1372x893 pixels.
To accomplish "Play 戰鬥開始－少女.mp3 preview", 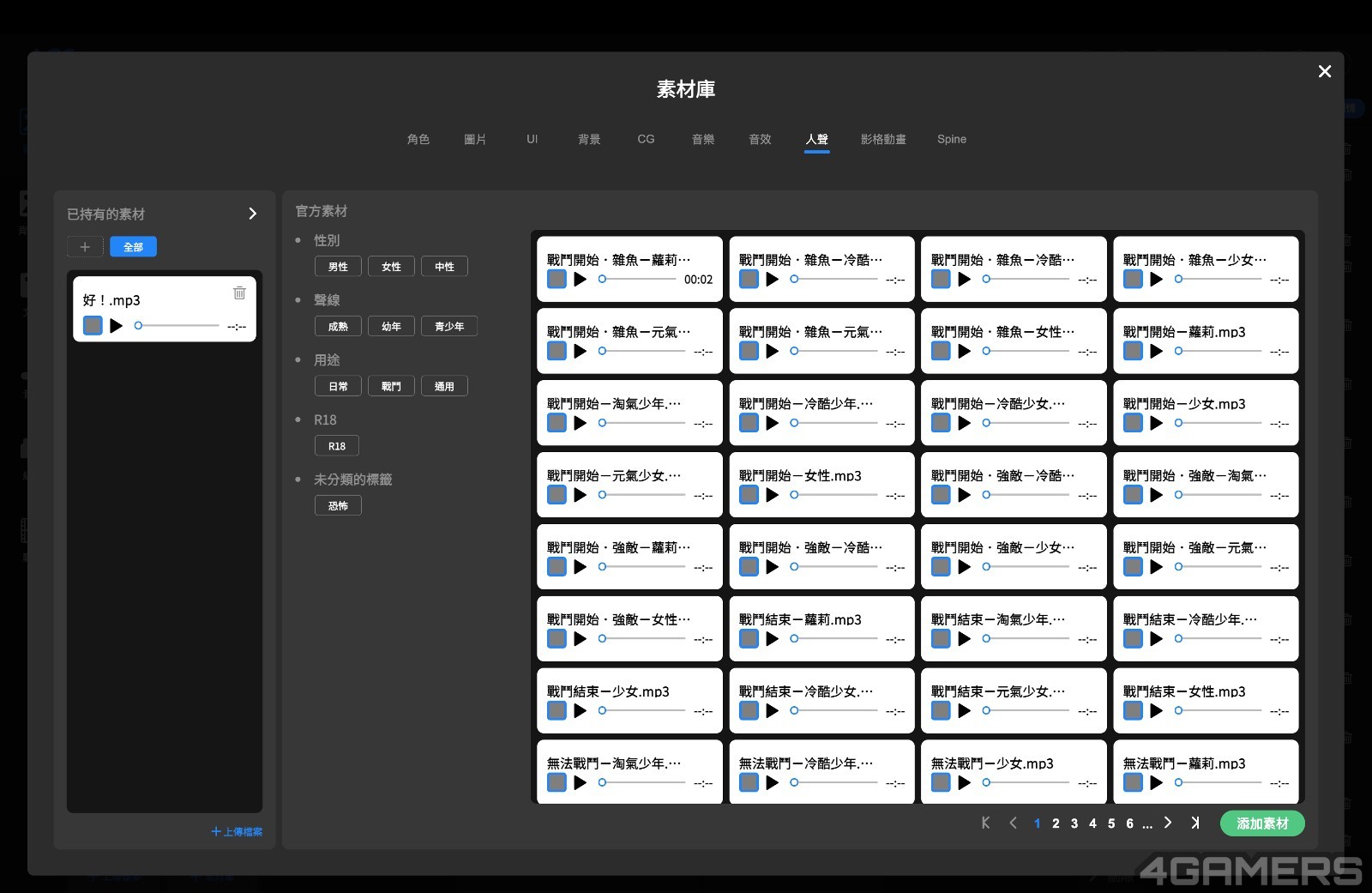I will pos(1157,423).
